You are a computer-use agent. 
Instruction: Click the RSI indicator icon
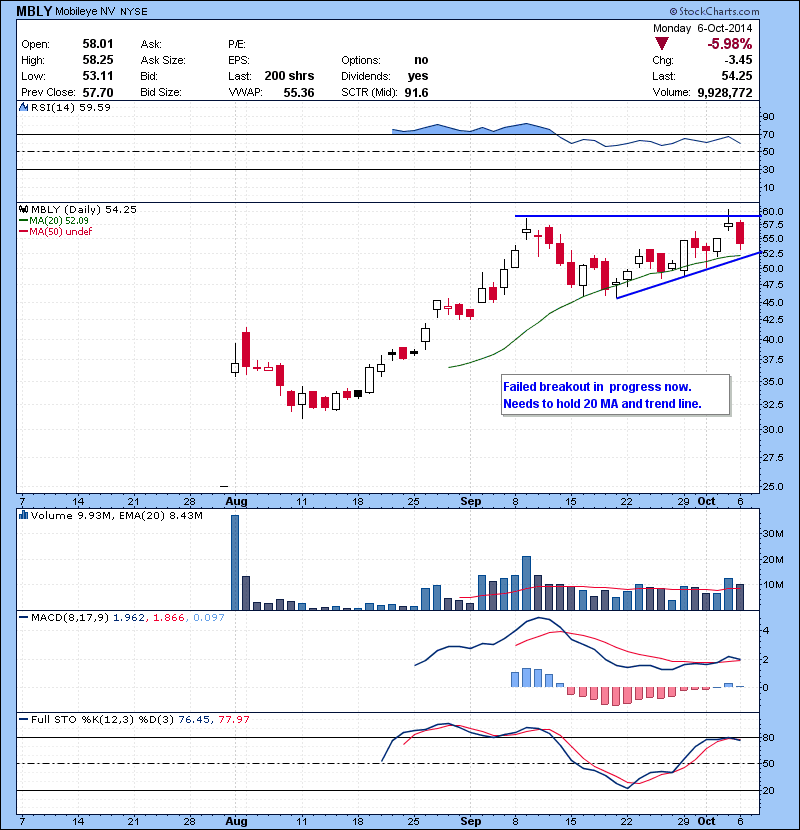click(x=23, y=107)
